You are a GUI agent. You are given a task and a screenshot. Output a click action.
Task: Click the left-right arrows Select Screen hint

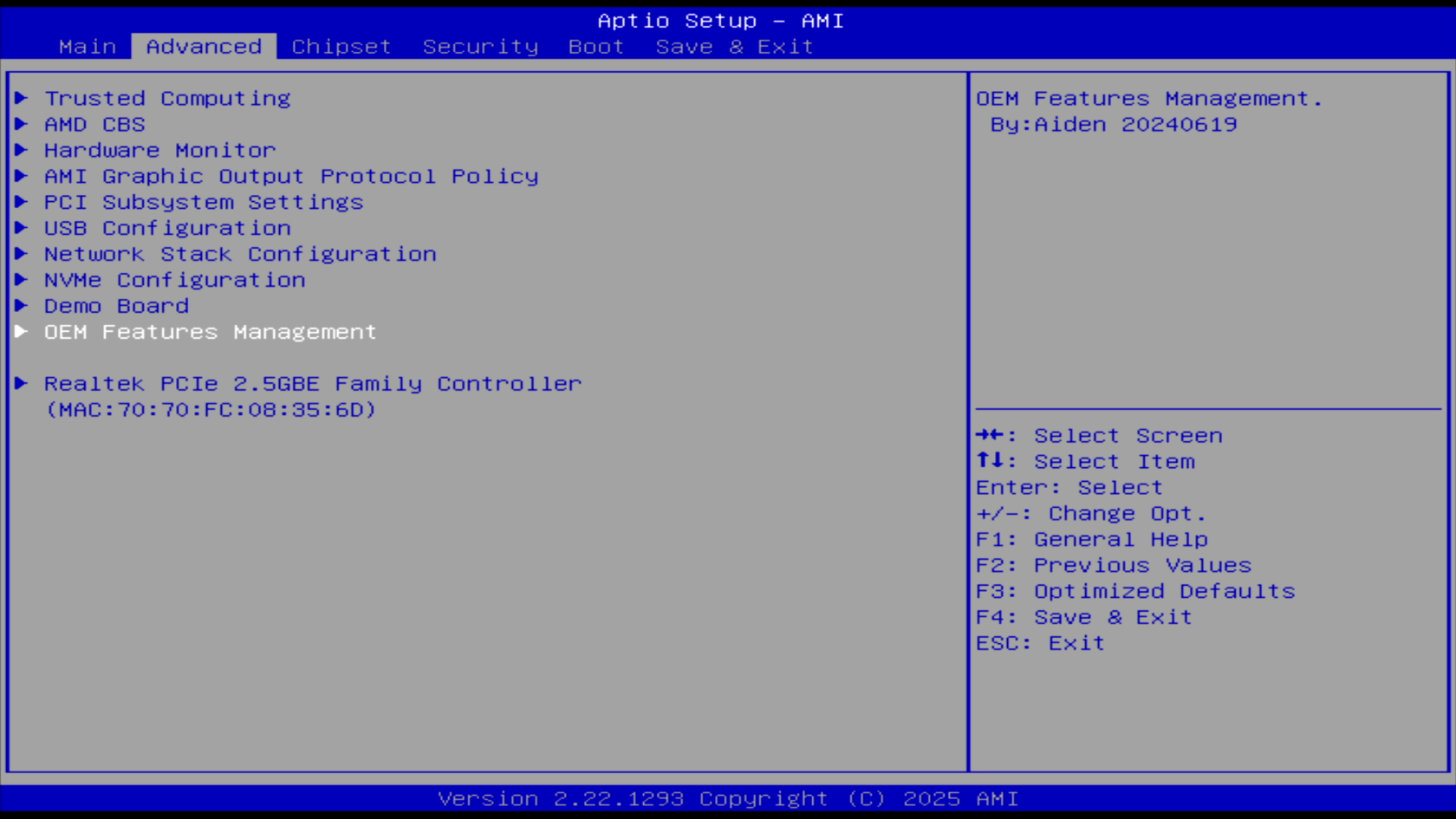[1099, 436]
